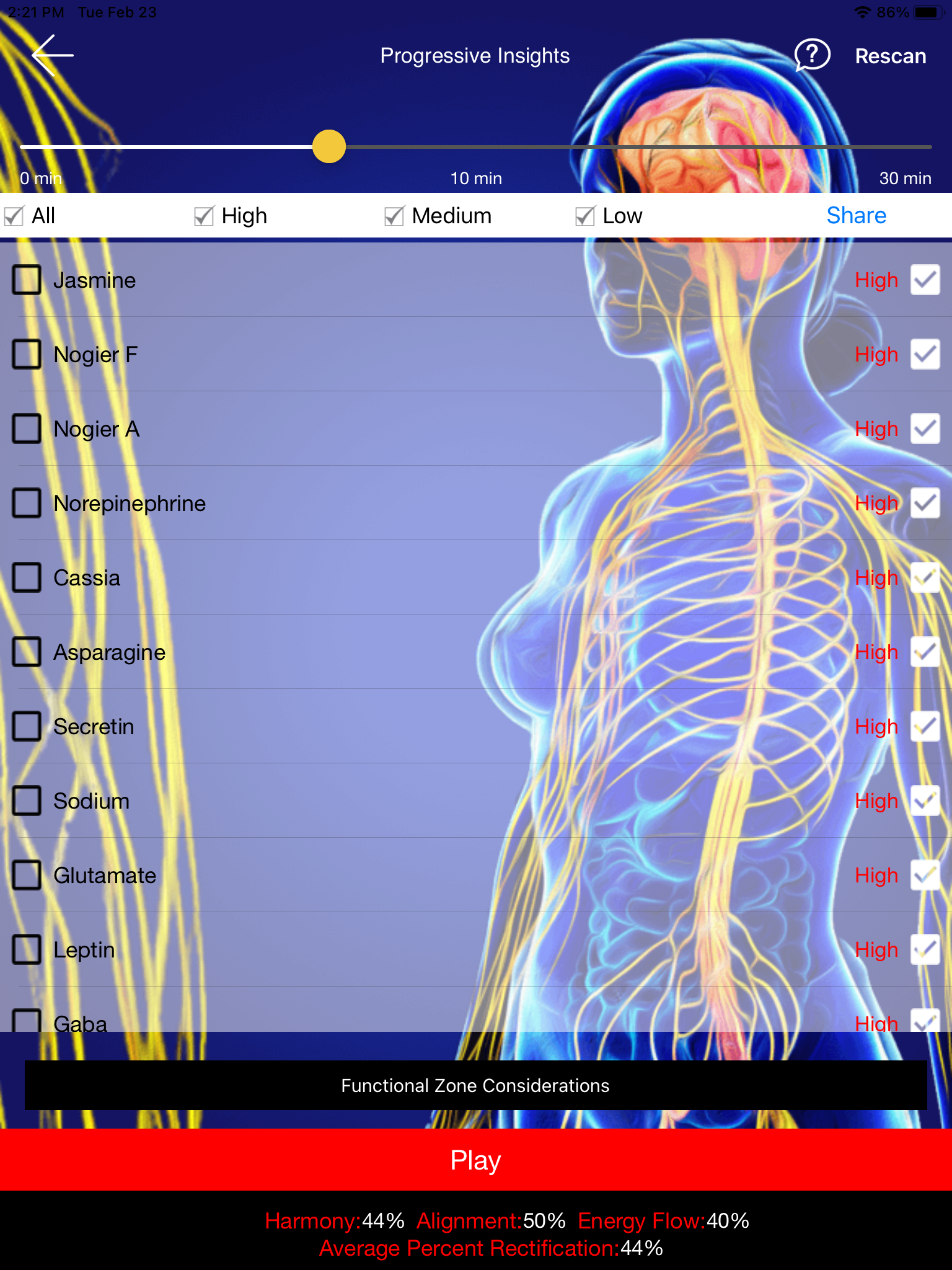
Task: Untick the checkmark right of Sodium
Action: click(x=925, y=801)
